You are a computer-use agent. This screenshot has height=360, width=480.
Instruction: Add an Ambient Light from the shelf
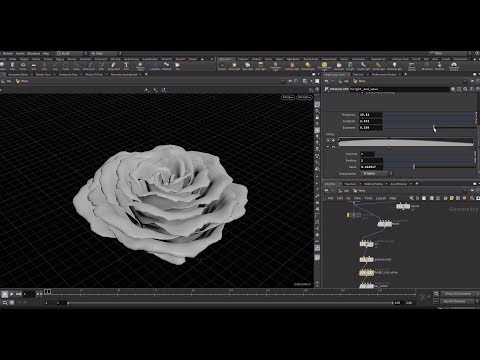pyautogui.click(x=394, y=66)
